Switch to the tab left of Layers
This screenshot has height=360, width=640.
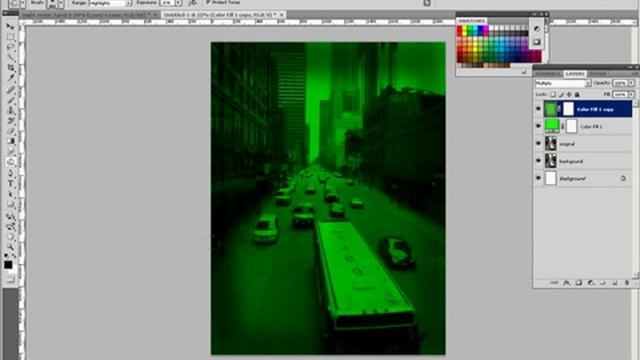548,74
